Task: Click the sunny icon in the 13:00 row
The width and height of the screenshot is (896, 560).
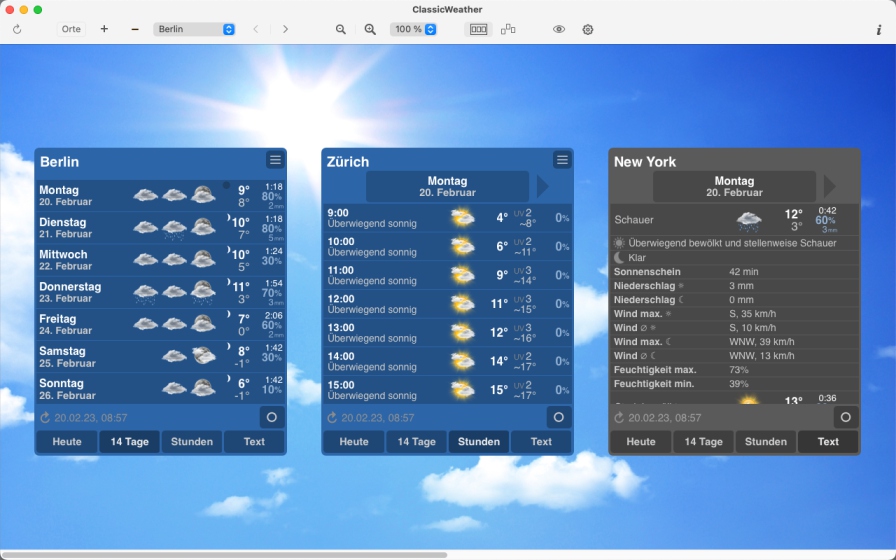Action: [x=462, y=332]
